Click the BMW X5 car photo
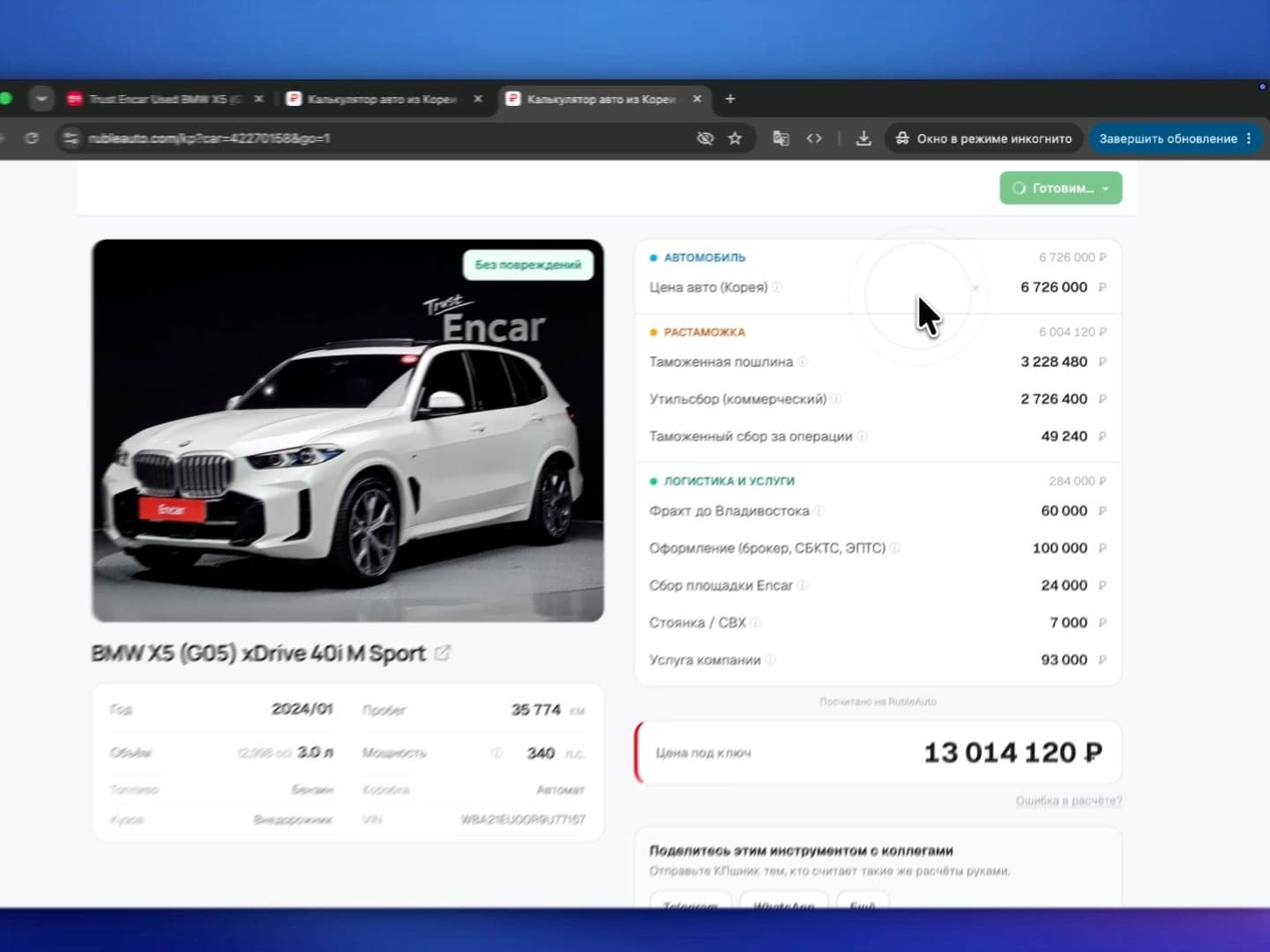 point(347,430)
